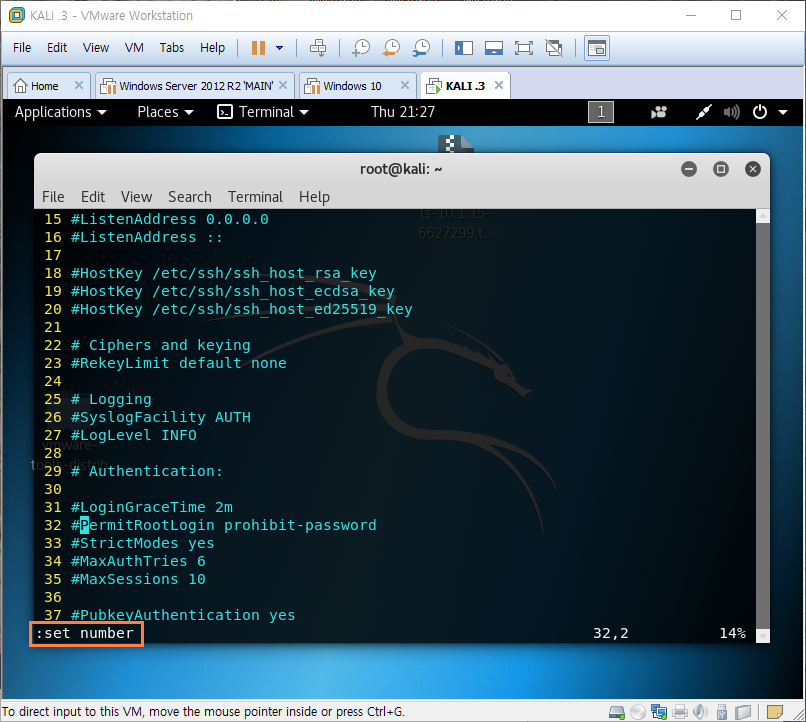
Task: Open the Thu 21:27 clock calendar
Action: [x=403, y=112]
